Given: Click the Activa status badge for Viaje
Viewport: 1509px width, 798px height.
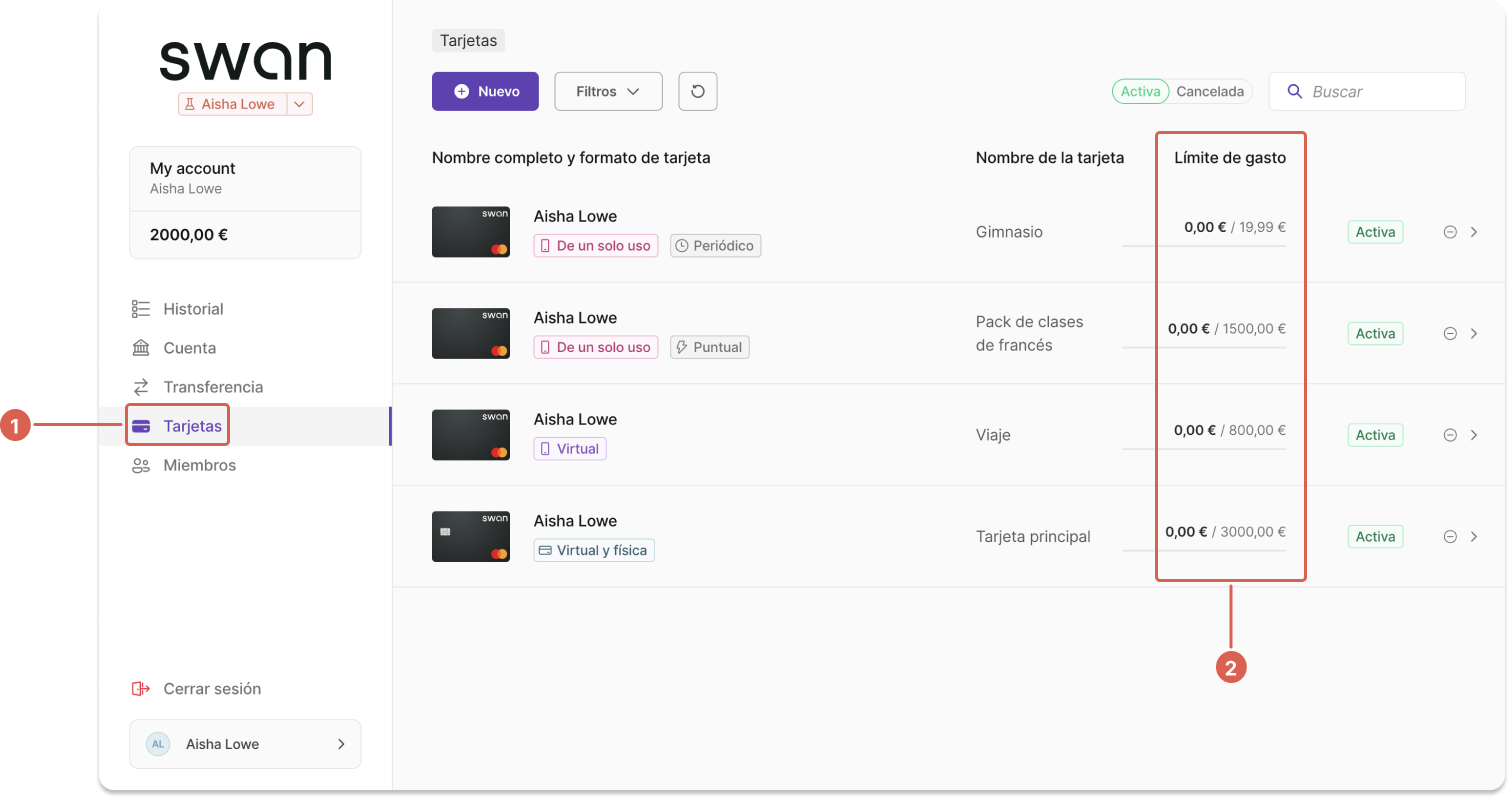Looking at the screenshot, I should click(1375, 435).
